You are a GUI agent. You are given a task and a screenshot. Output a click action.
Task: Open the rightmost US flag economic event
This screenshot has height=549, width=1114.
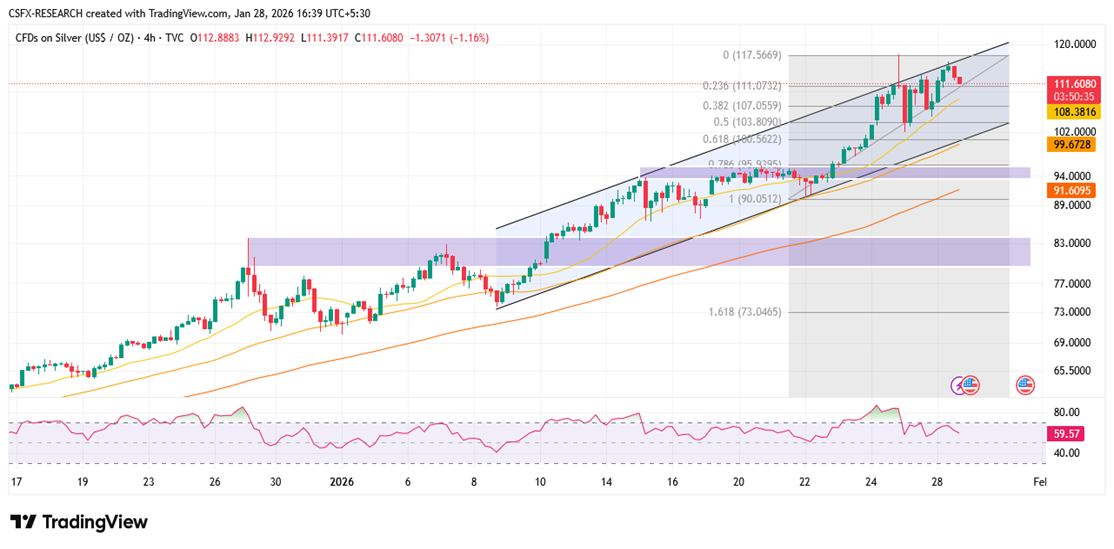point(1025,384)
